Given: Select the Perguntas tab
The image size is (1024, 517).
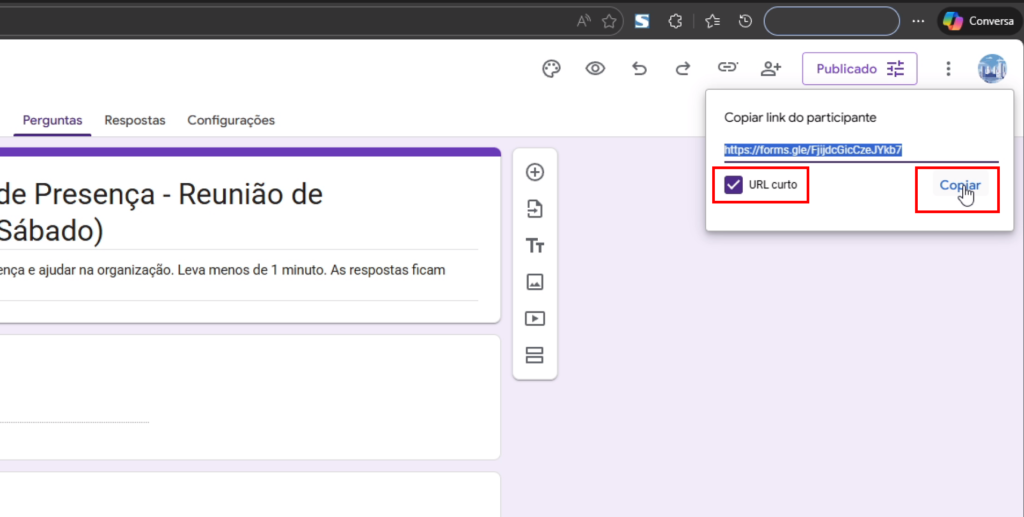Looking at the screenshot, I should (x=53, y=120).
